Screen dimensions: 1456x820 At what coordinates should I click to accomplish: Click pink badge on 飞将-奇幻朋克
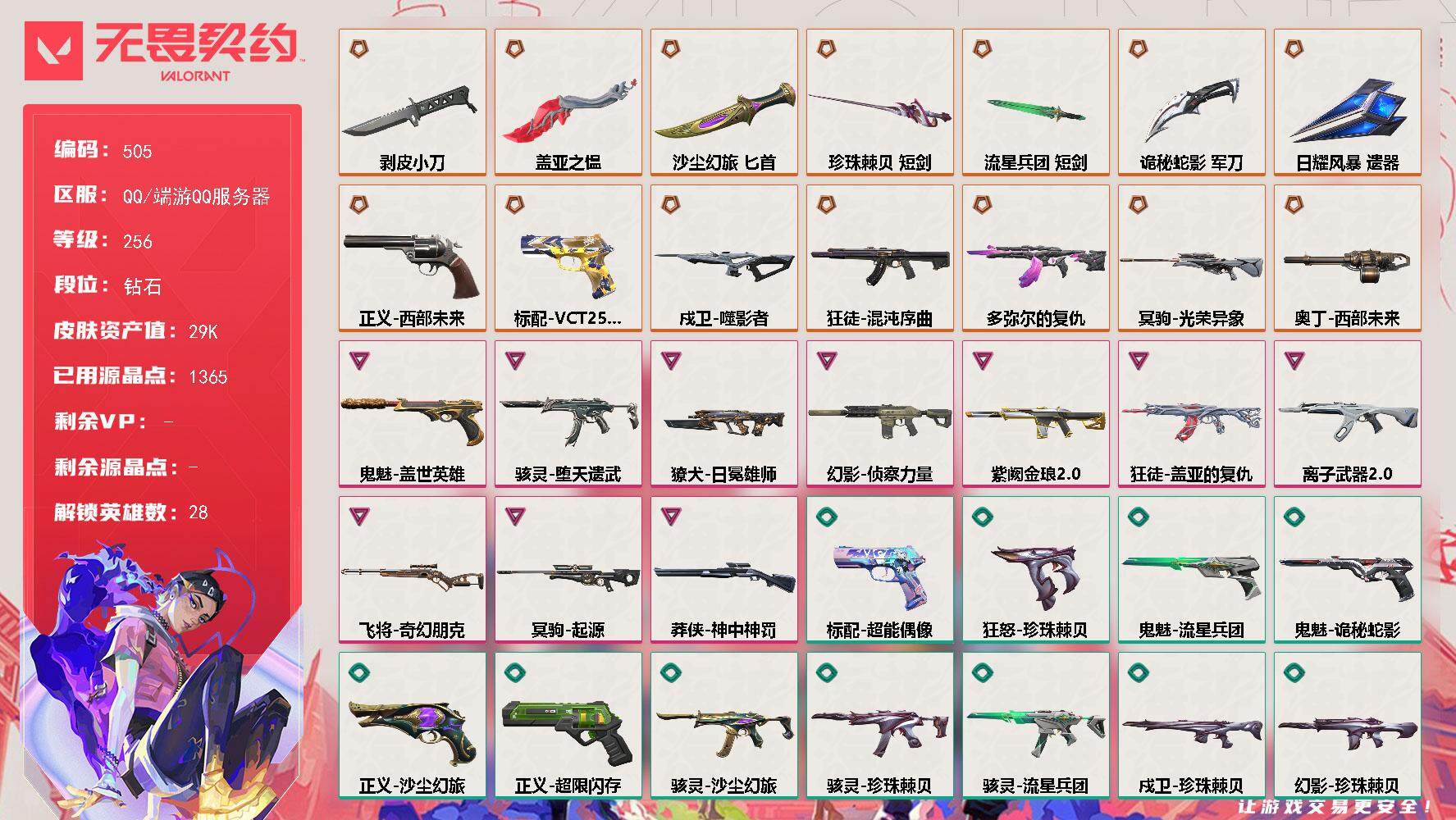[x=358, y=516]
